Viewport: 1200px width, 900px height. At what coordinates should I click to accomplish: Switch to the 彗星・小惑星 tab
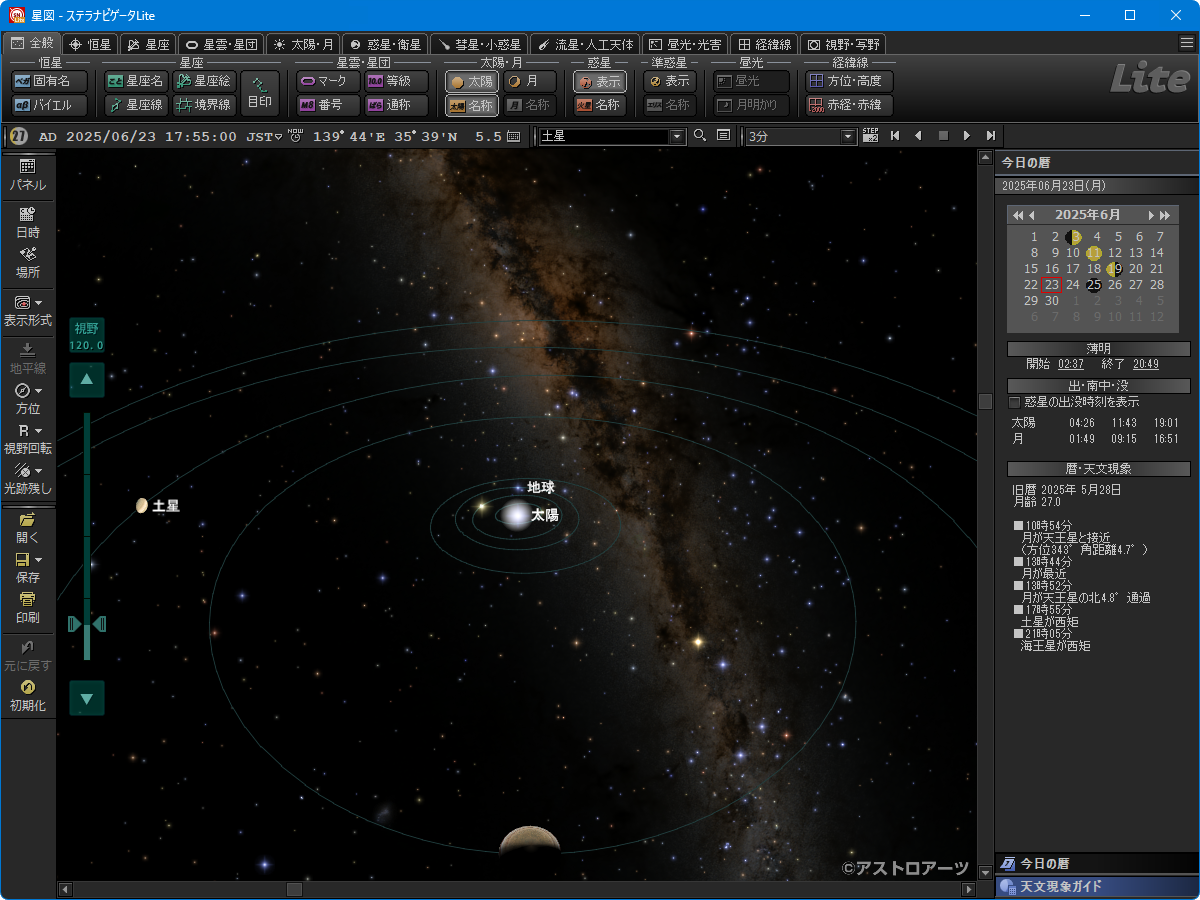click(479, 44)
